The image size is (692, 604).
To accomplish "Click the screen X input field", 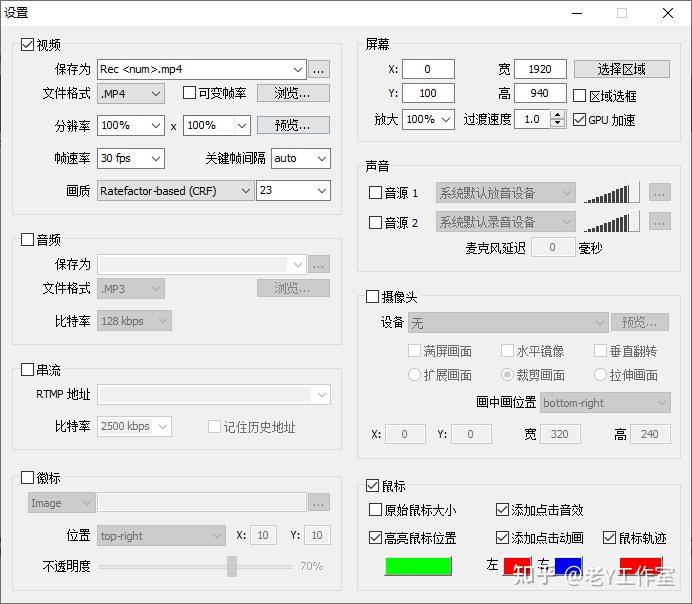I will coord(428,69).
